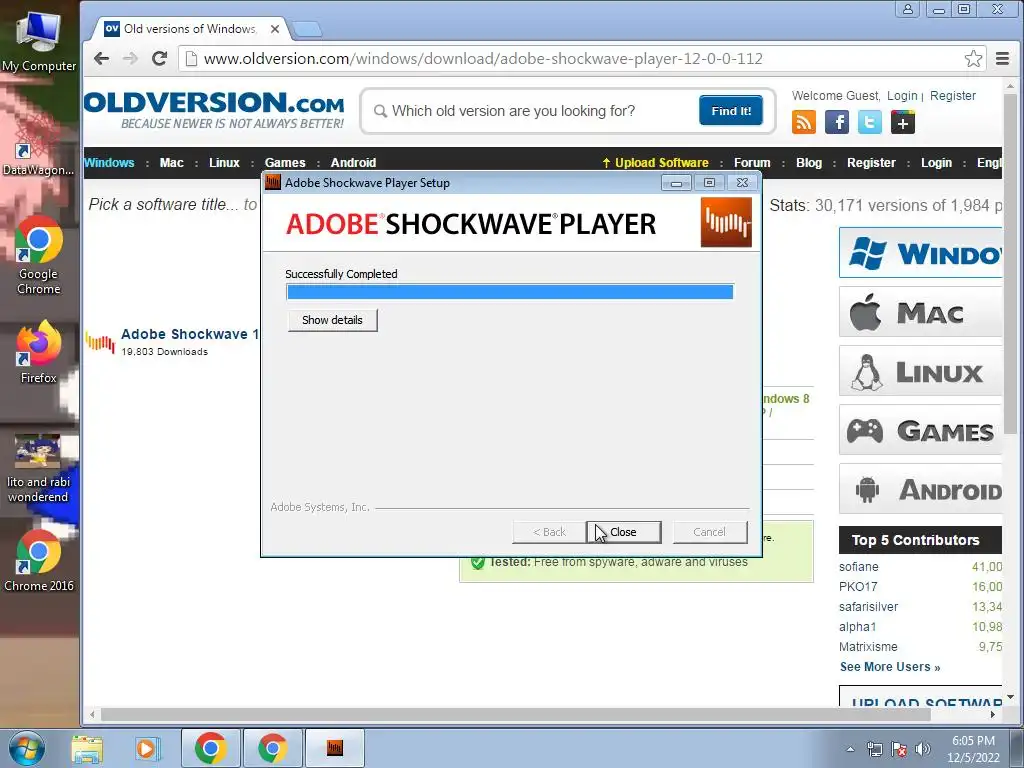
Task: Switch to second Chrome taskbar window
Action: (x=272, y=748)
